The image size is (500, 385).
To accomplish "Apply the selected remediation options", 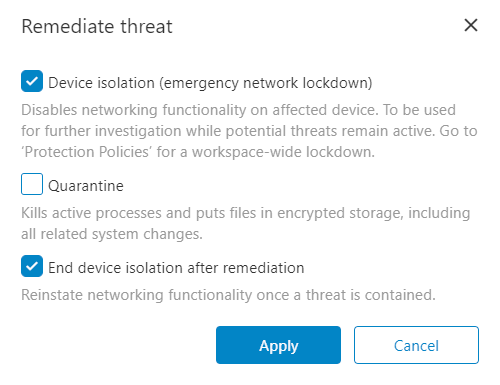I will 278,345.
